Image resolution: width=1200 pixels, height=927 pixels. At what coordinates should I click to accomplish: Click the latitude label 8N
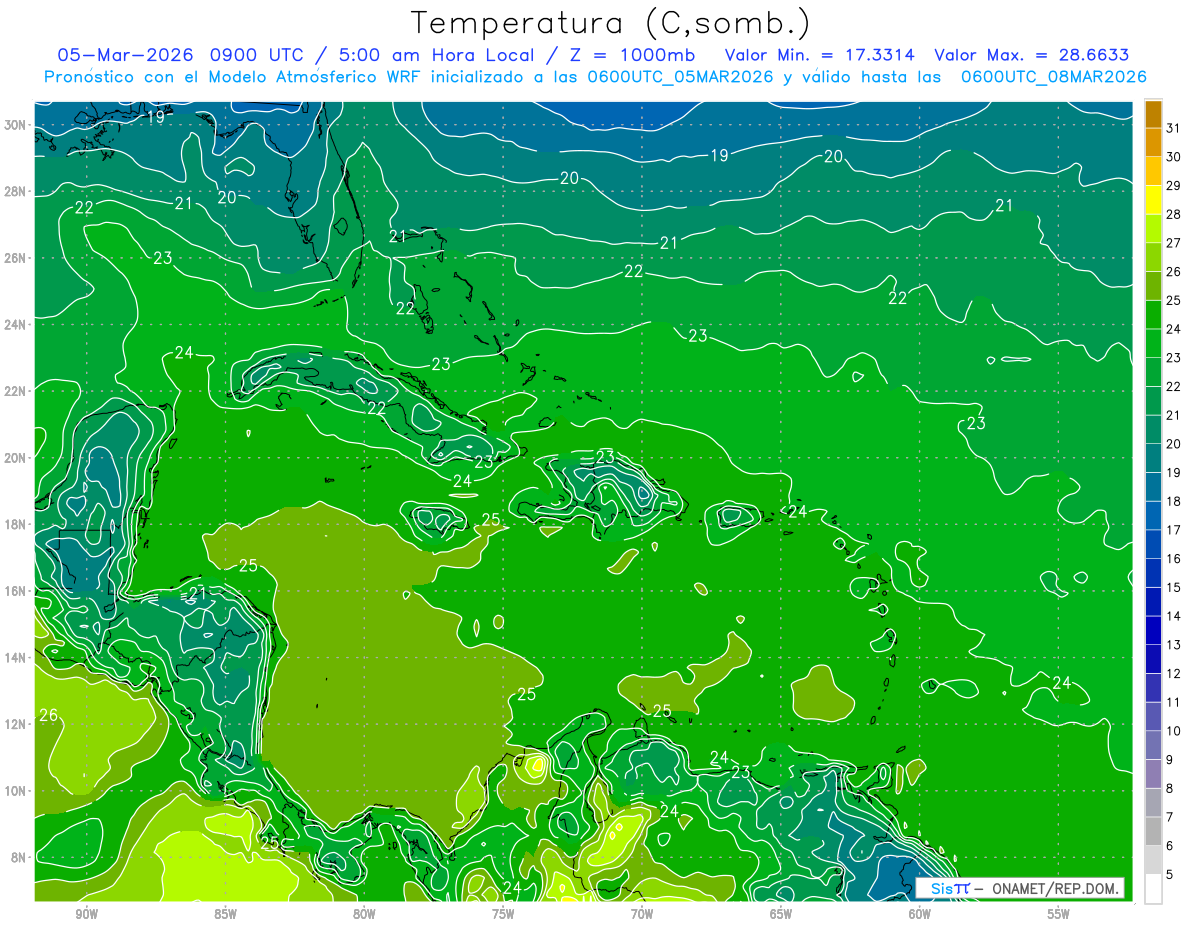(19, 857)
